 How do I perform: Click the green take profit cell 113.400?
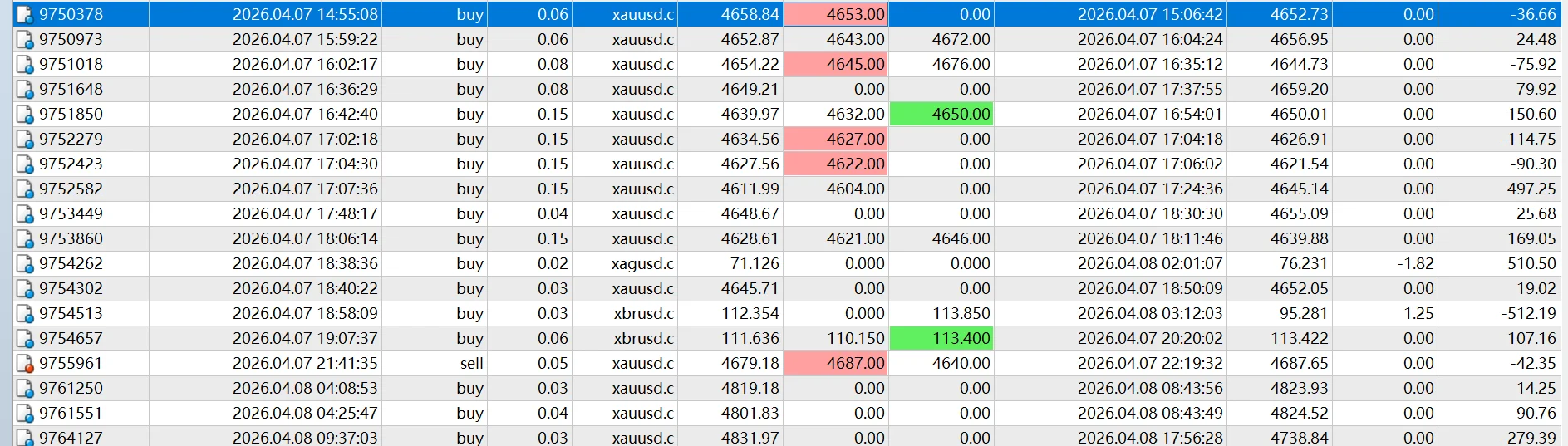[x=941, y=338]
